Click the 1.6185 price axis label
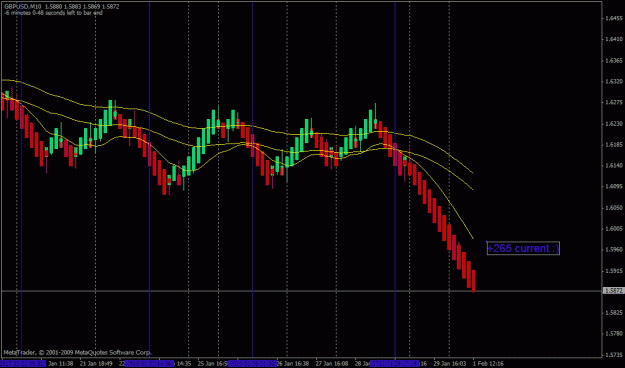 tap(613, 145)
